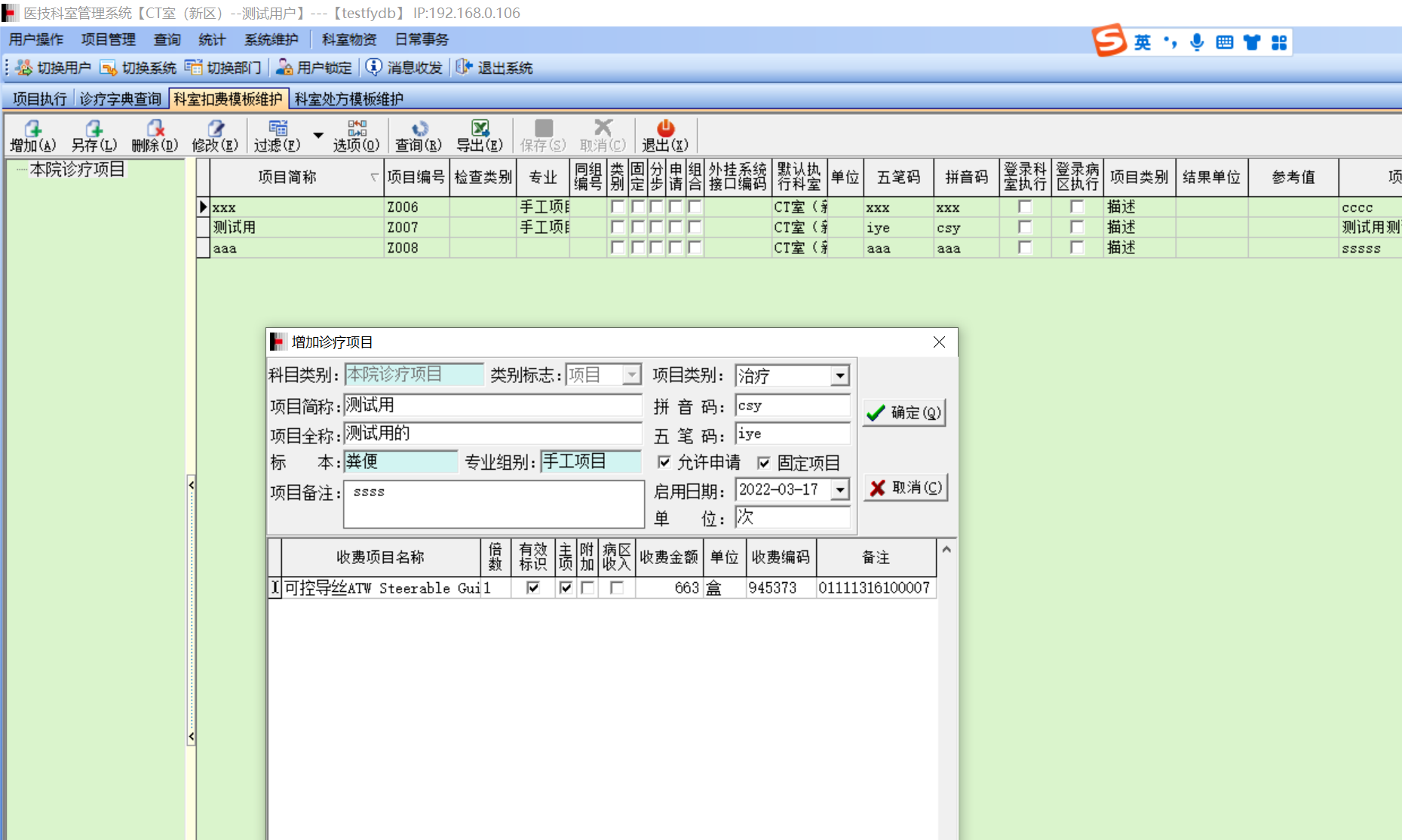Image resolution: width=1402 pixels, height=840 pixels.
Task: Click the Sogou soft keyboard icon
Action: [1225, 42]
